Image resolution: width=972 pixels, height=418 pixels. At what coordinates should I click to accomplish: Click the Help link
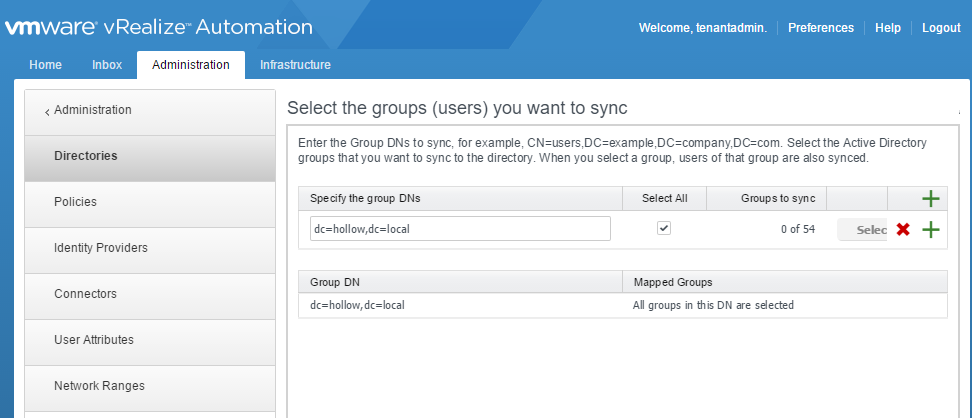[x=887, y=28]
